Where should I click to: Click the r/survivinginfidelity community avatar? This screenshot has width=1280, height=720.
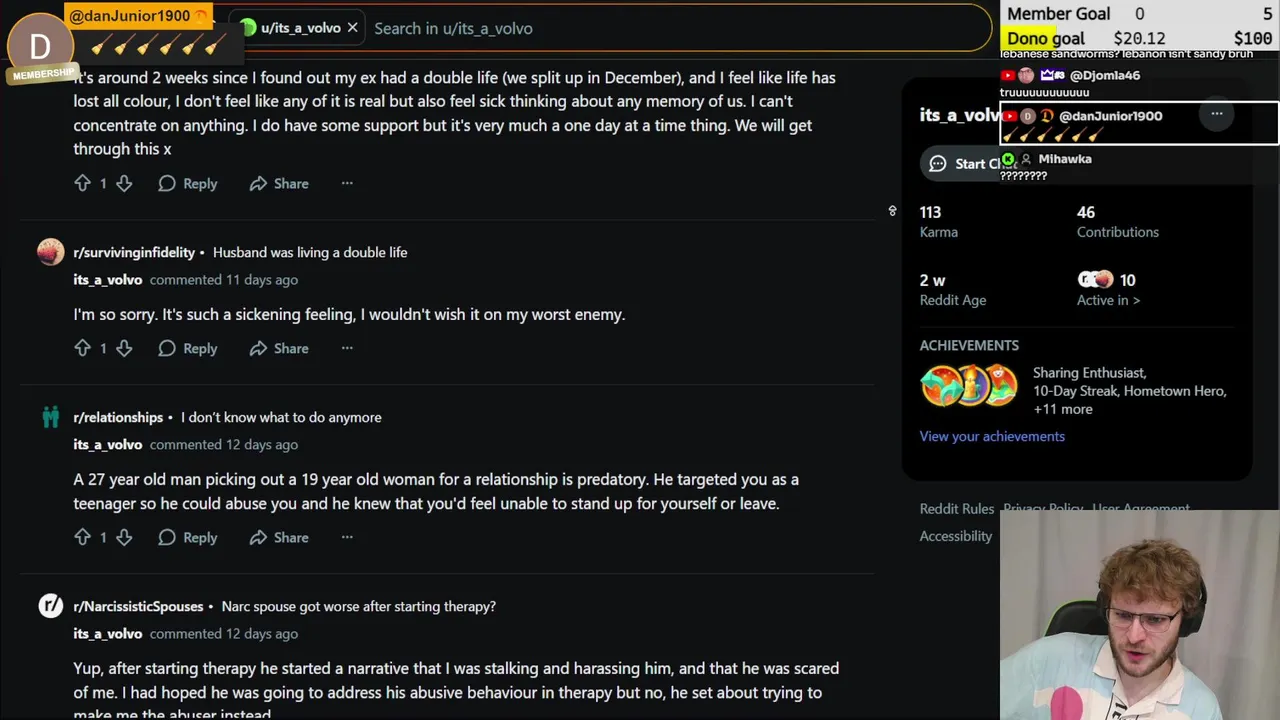pos(50,252)
